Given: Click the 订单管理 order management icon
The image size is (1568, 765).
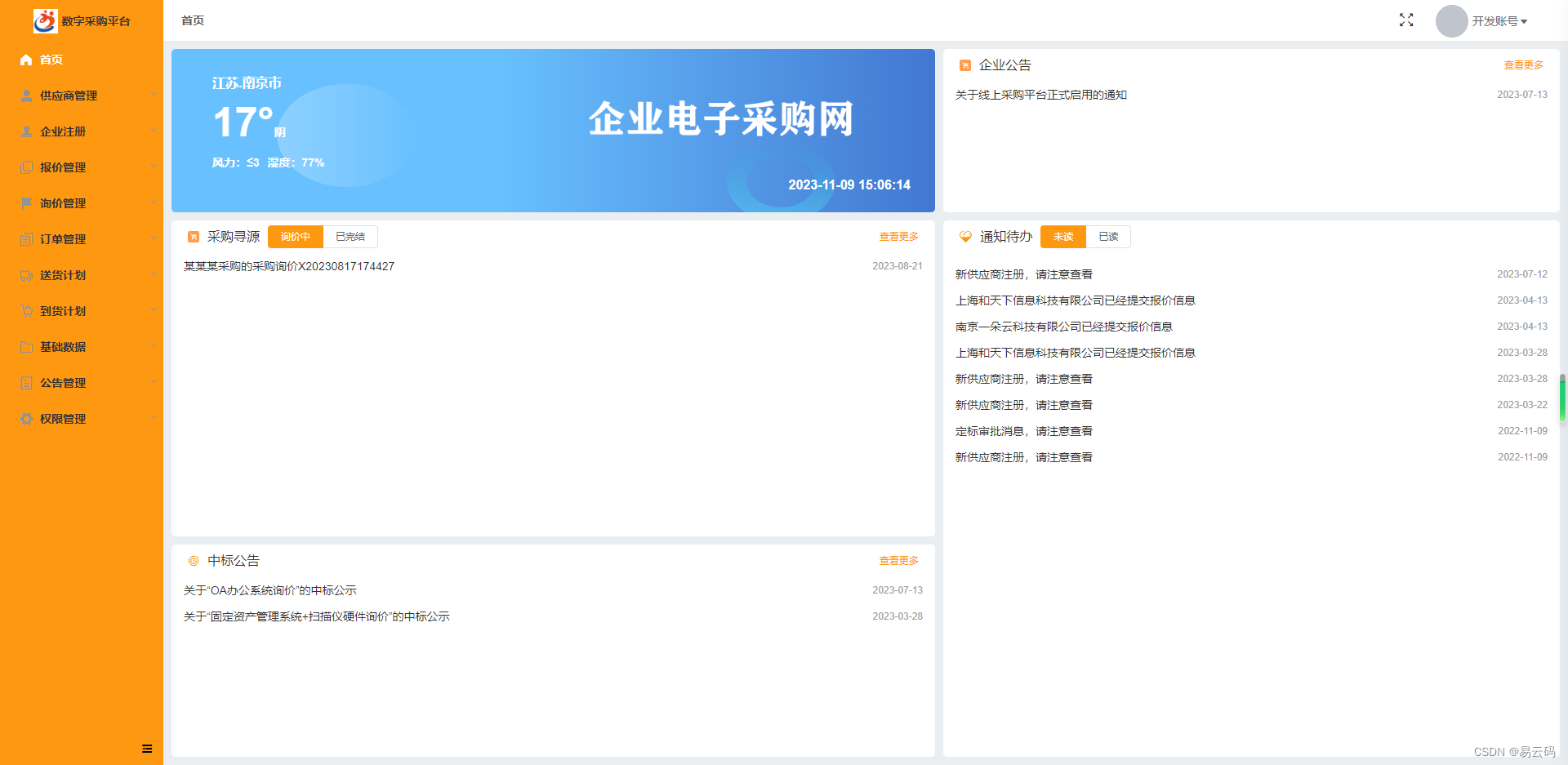Looking at the screenshot, I should pos(25,239).
